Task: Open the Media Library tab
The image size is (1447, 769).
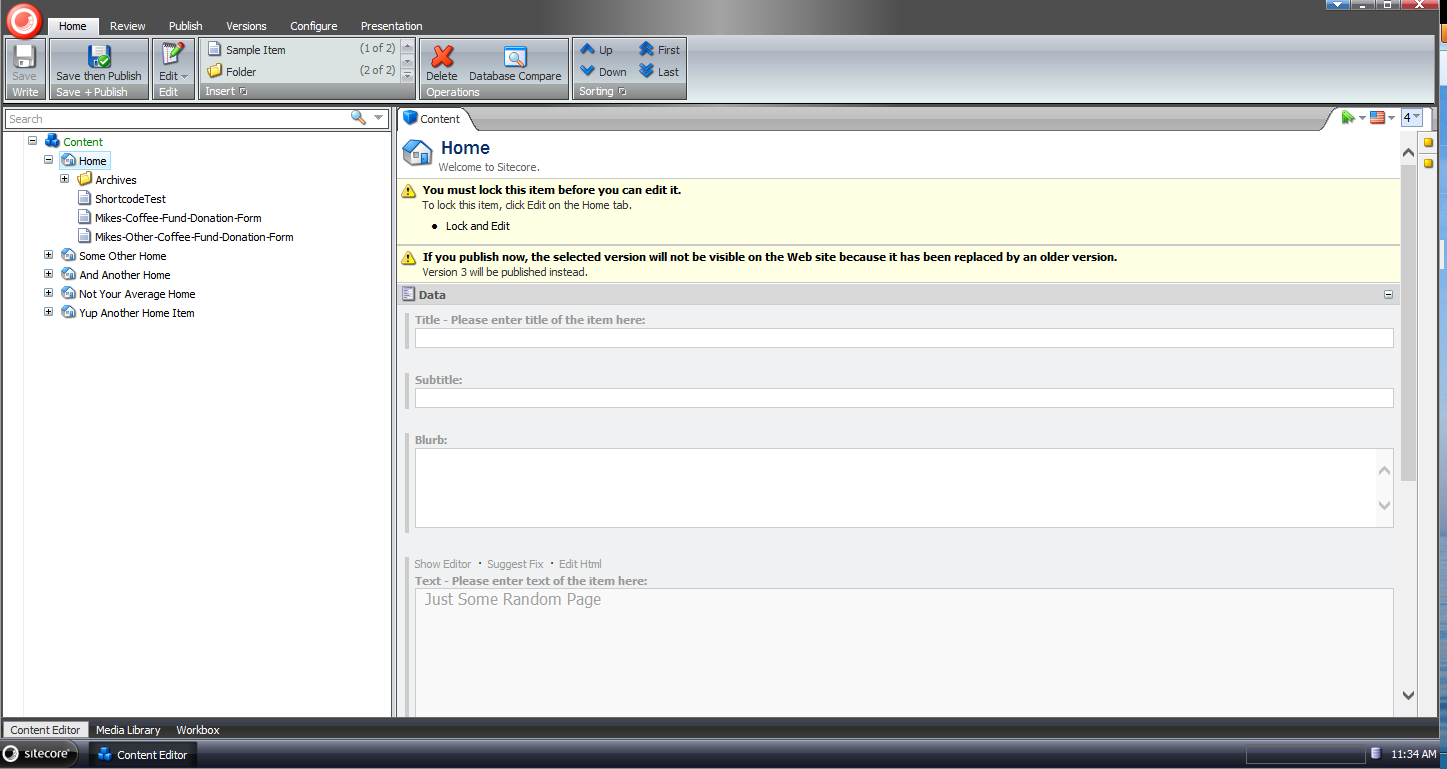Action: click(x=128, y=730)
